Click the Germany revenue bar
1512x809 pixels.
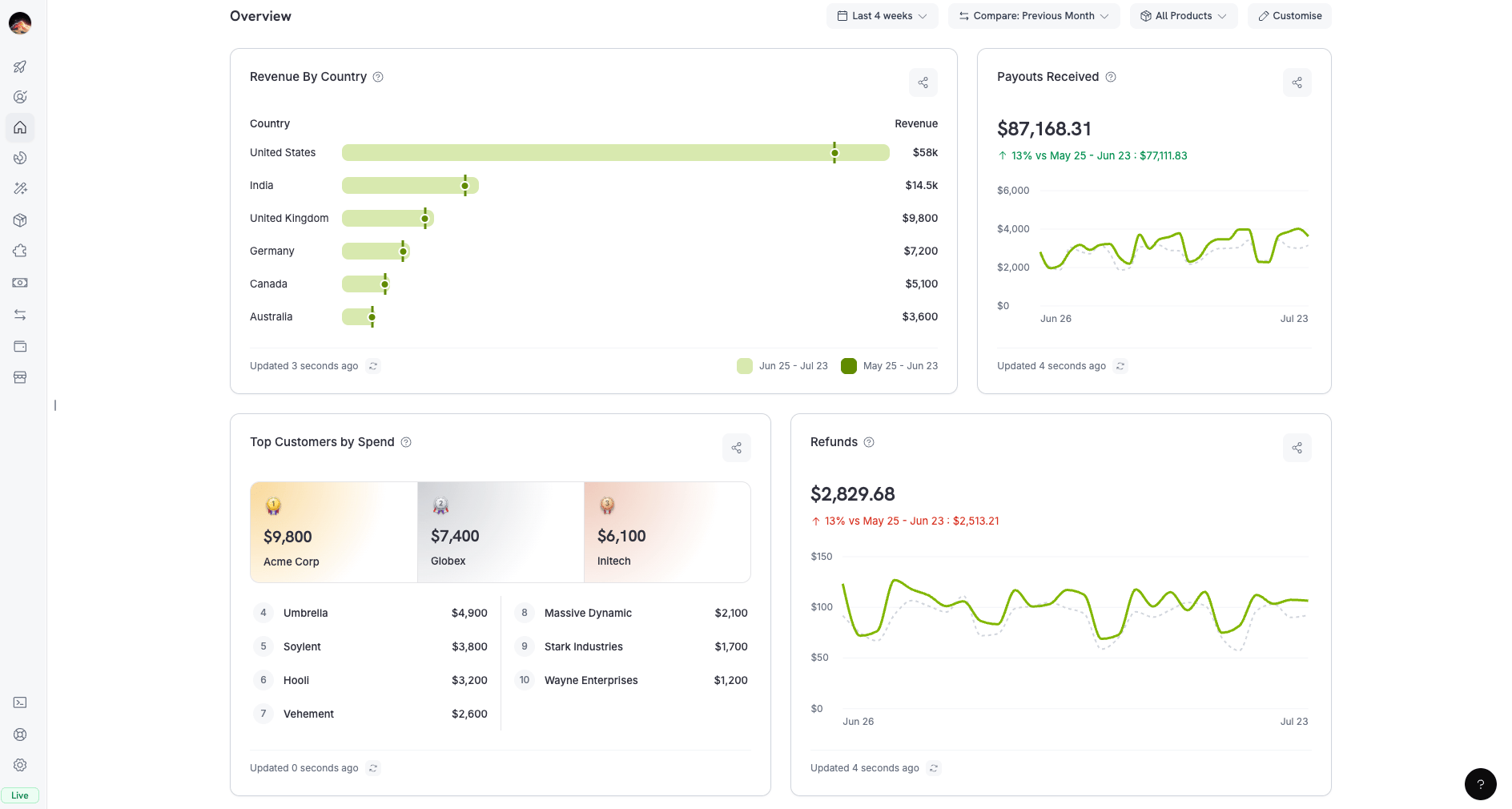coord(376,251)
